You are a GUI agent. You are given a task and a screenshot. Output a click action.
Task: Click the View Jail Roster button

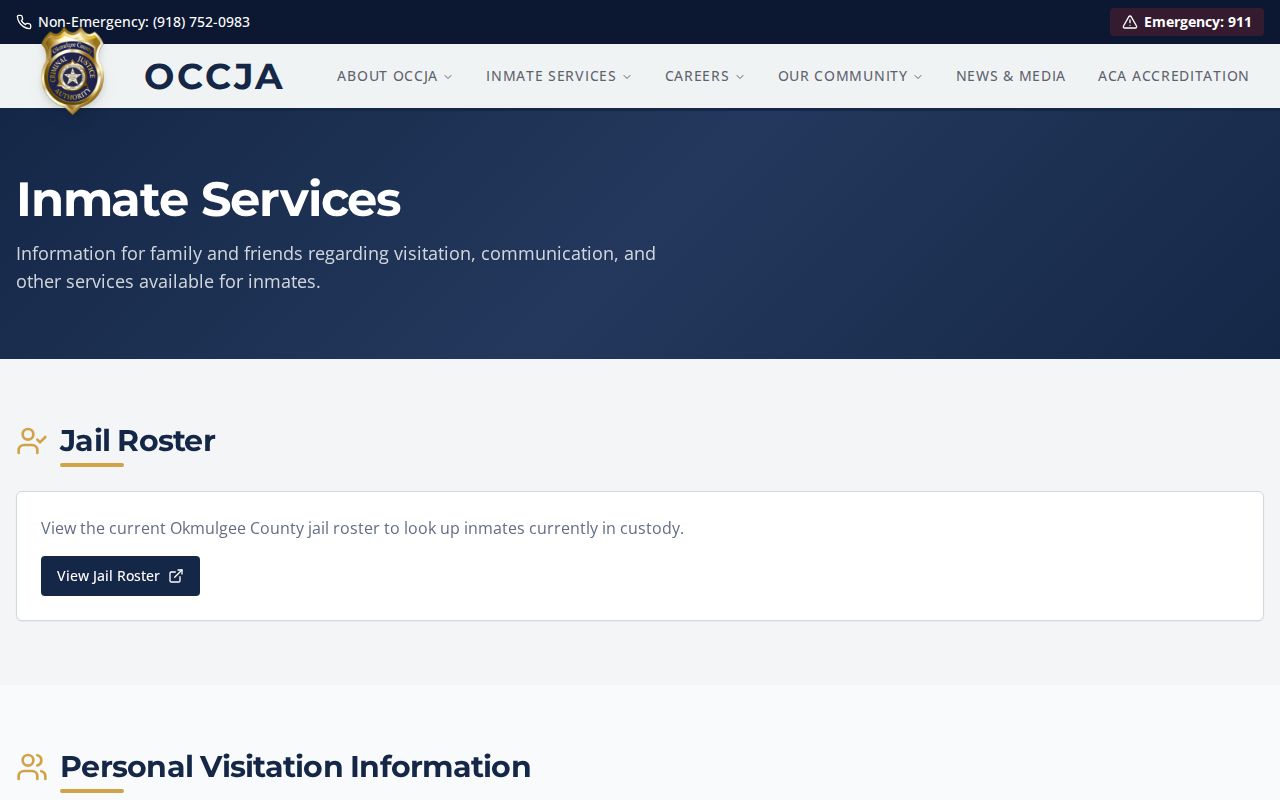(x=120, y=576)
